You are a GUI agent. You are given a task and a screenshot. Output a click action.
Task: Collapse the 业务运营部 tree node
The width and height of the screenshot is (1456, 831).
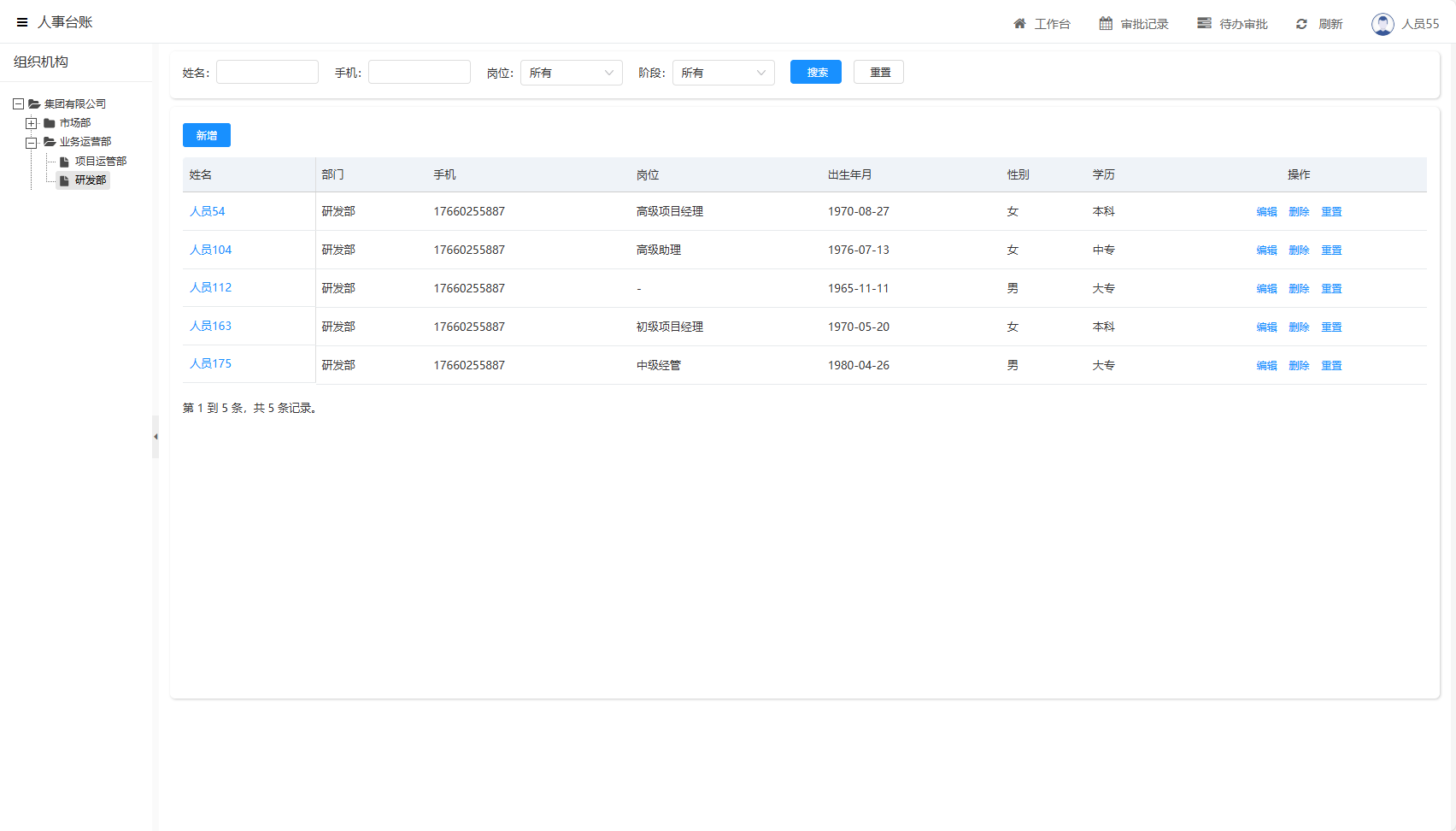[32, 143]
